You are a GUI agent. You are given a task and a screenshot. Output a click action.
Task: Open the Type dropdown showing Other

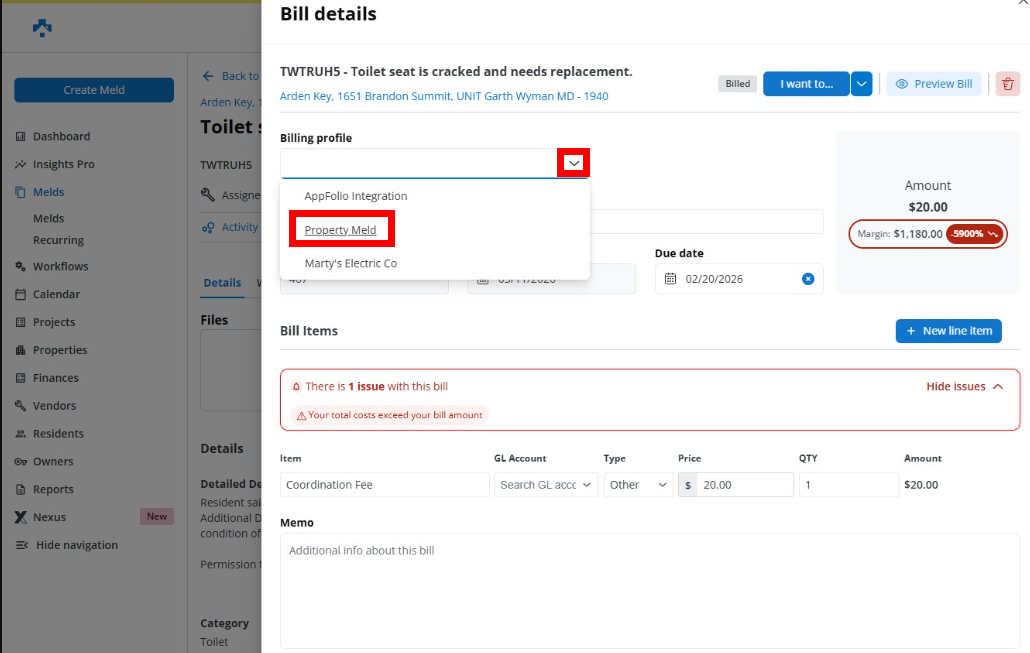point(637,485)
